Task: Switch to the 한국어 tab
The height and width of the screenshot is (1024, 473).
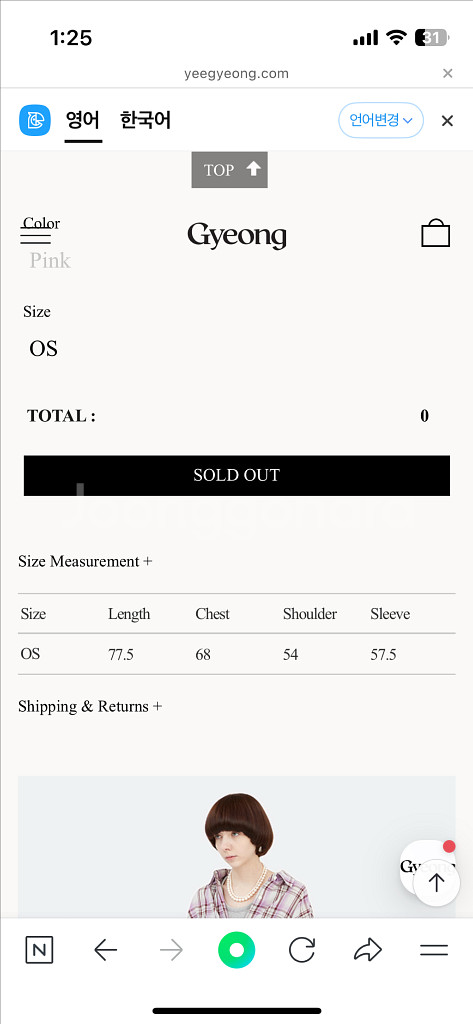Action: (145, 121)
